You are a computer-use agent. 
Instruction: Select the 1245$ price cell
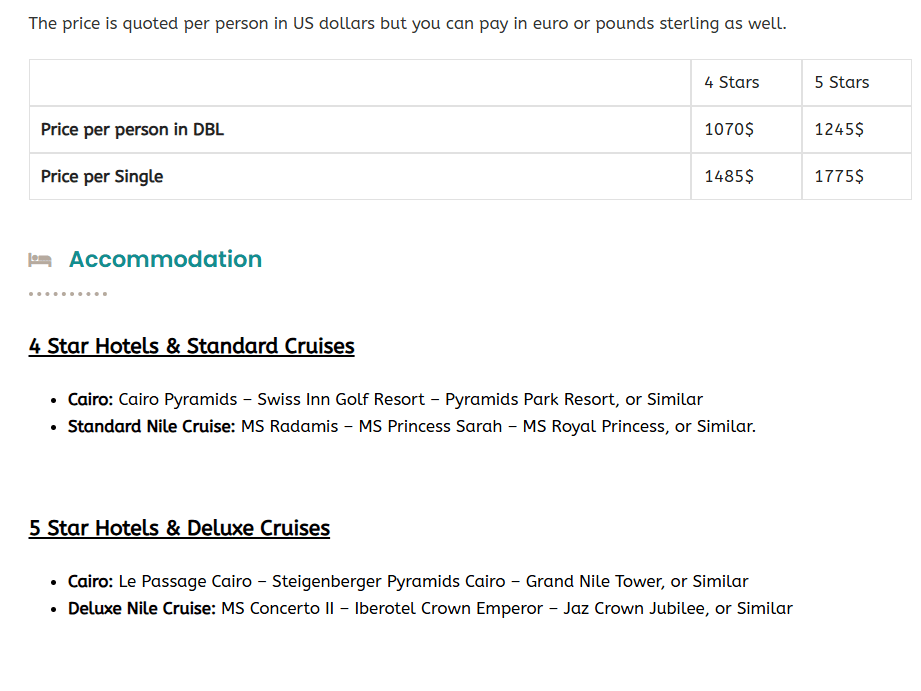839,130
